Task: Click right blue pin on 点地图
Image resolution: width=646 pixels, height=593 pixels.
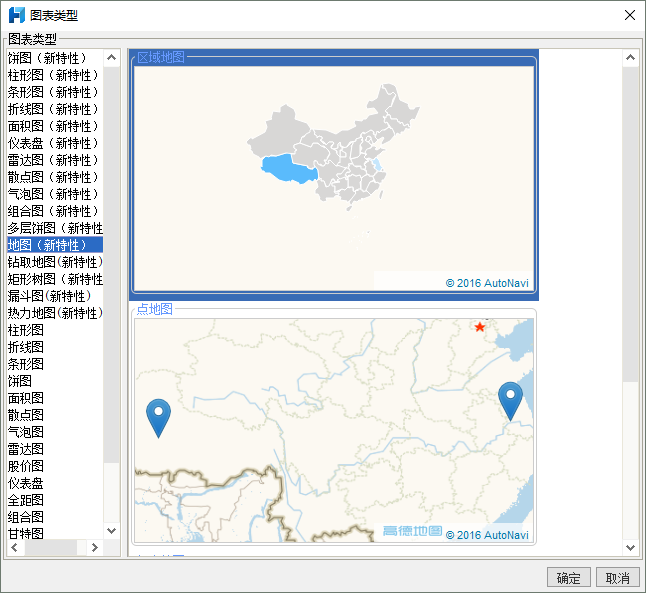Action: pos(510,401)
